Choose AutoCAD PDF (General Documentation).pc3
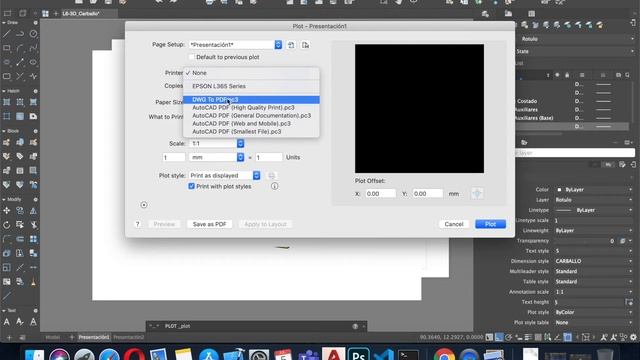Image resolution: width=640 pixels, height=360 pixels. point(251,116)
